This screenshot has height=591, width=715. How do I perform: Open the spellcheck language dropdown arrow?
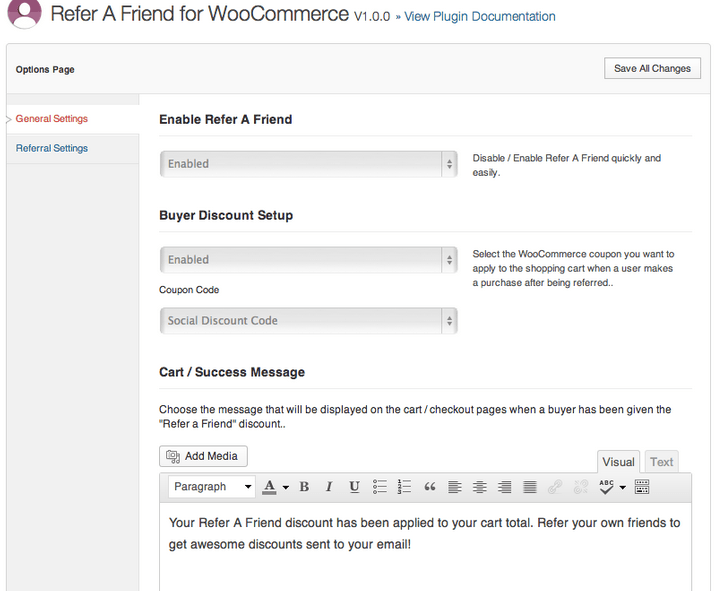coord(622,487)
